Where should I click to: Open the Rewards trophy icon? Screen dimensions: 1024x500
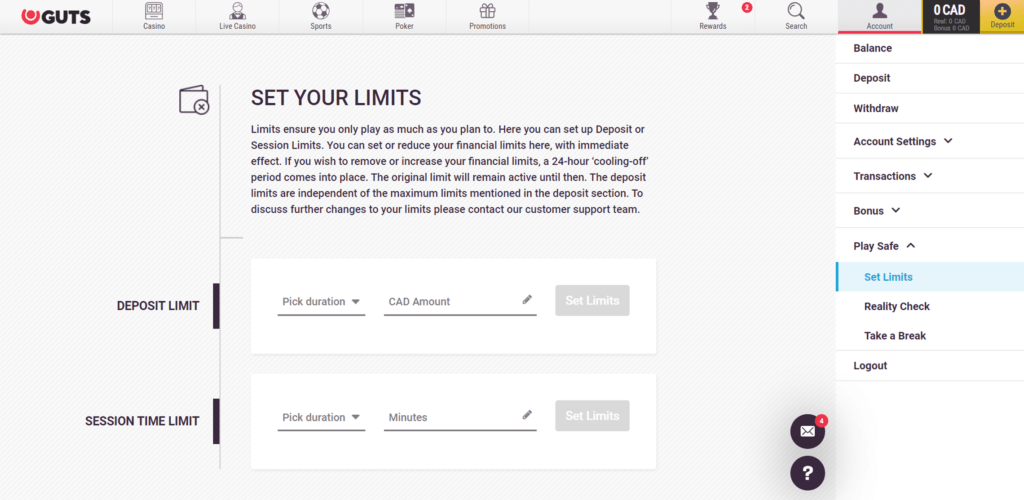[713, 12]
